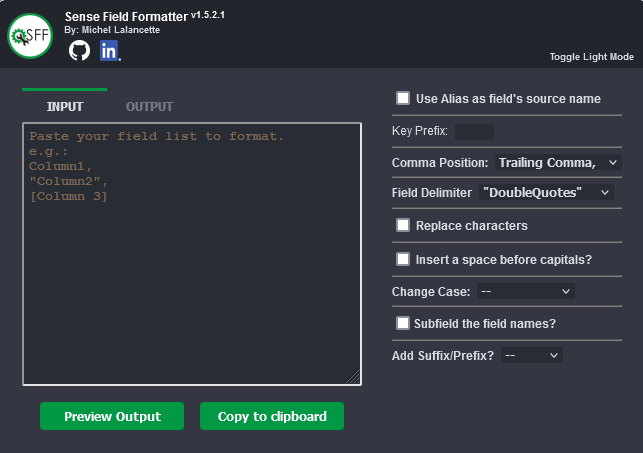This screenshot has width=643, height=453.
Task: Enable Use Alias as field's source name
Action: (403, 98)
